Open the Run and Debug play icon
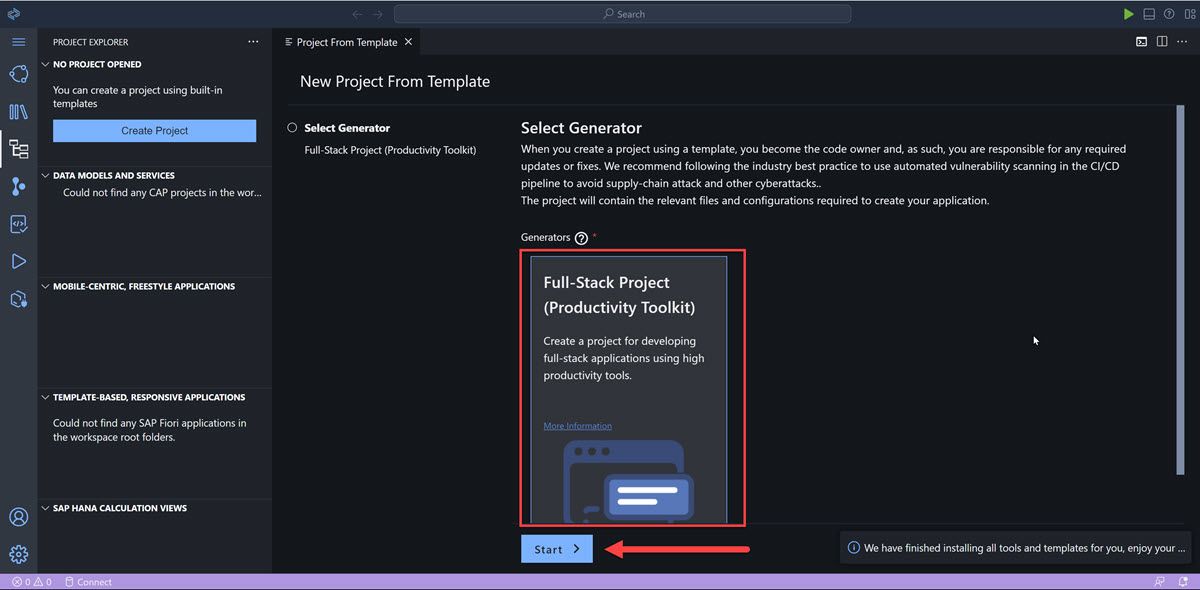This screenshot has height=590, width=1200. pos(18,261)
